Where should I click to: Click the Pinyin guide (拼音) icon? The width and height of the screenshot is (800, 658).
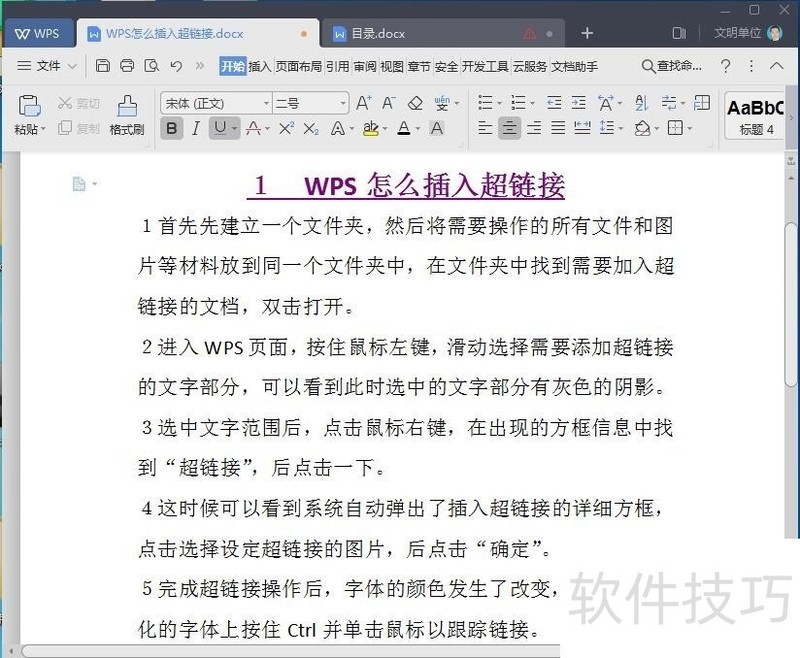[x=440, y=103]
